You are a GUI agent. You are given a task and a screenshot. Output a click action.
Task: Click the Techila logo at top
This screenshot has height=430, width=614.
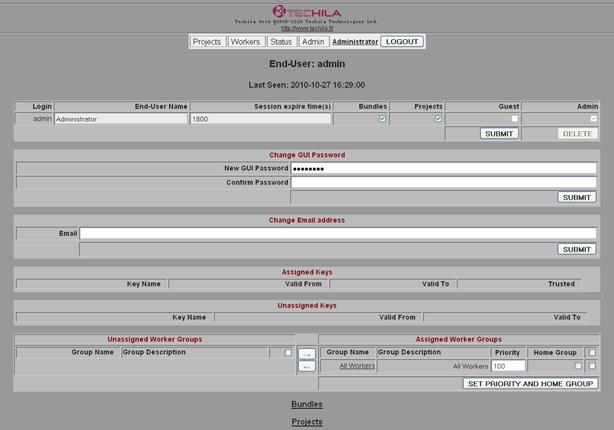tap(307, 10)
